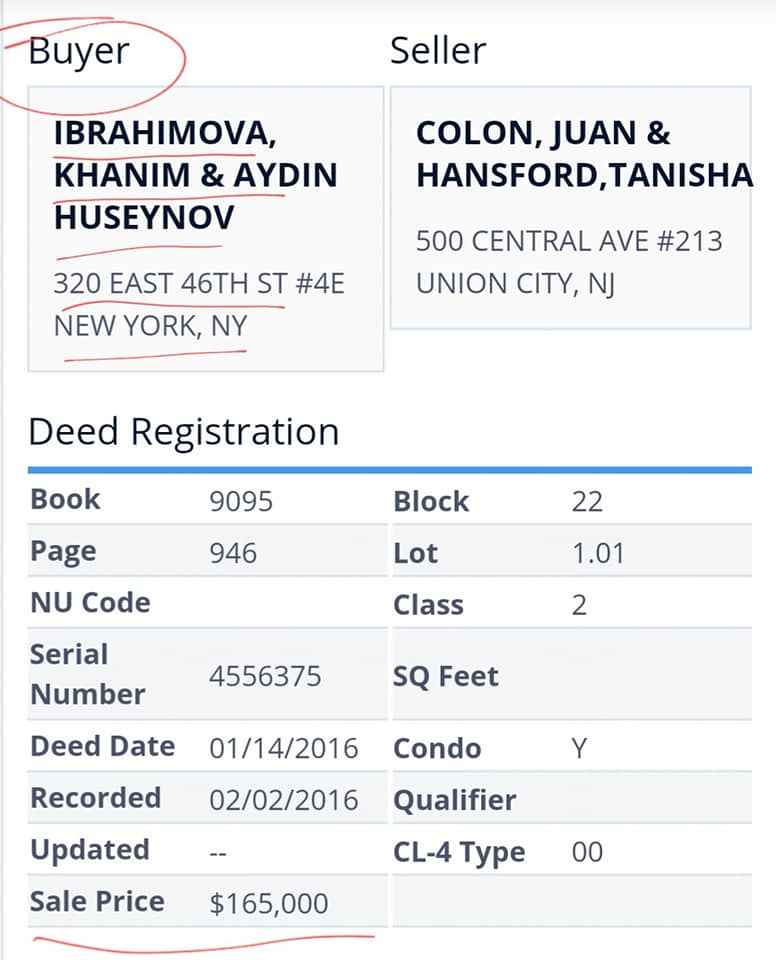Click the Deed Registration heading
This screenshot has width=776, height=960.
point(184,432)
